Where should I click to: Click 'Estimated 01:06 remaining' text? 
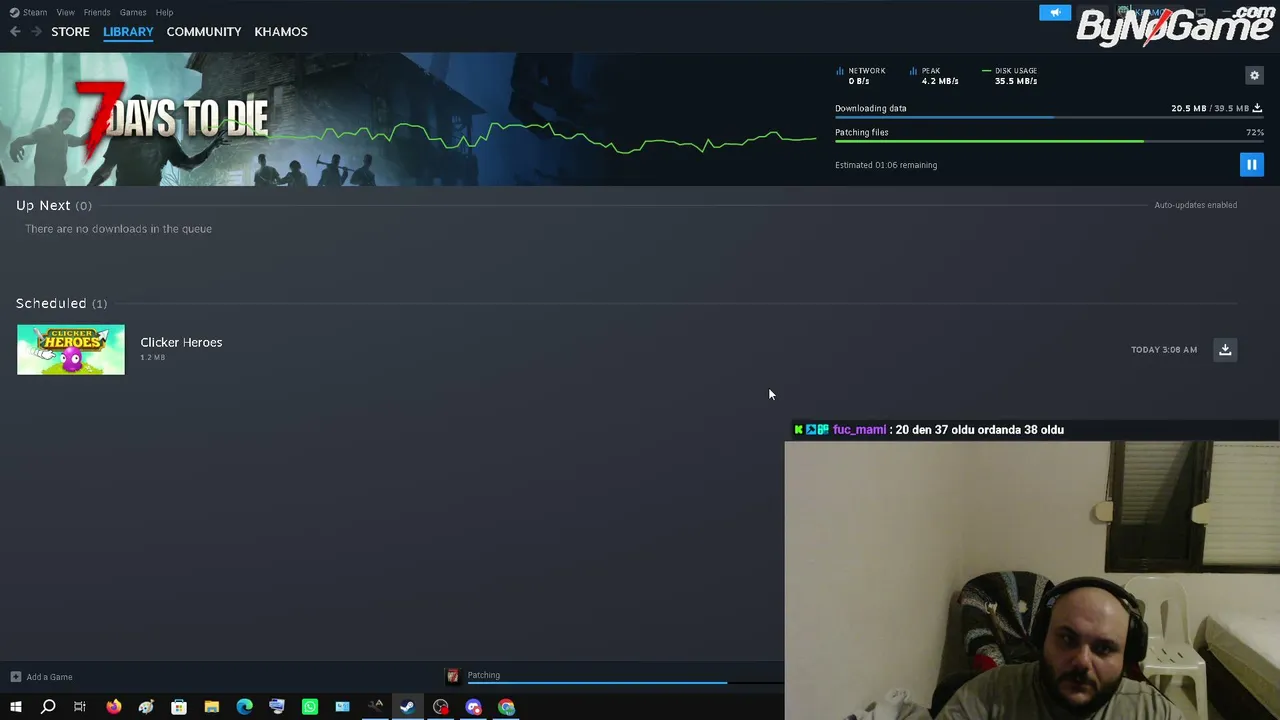coord(886,165)
